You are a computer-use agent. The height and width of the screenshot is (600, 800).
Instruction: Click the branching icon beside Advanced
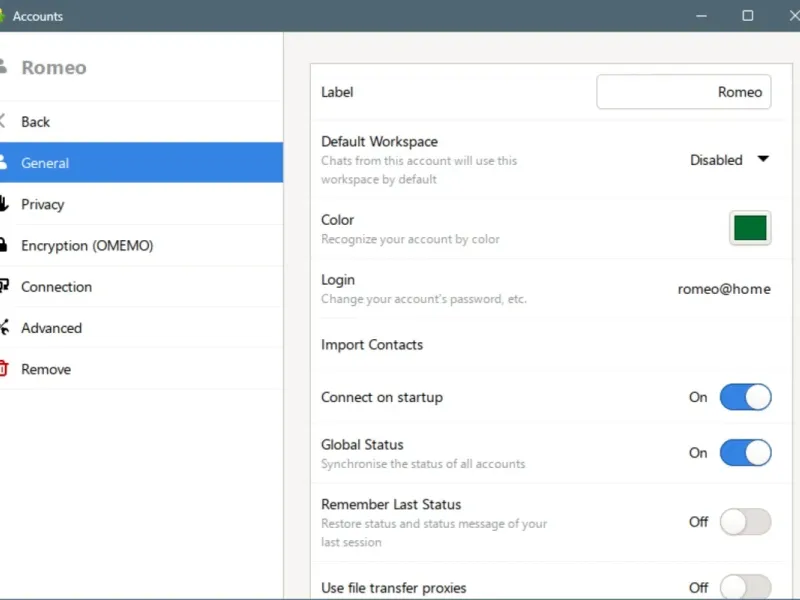click(3, 328)
